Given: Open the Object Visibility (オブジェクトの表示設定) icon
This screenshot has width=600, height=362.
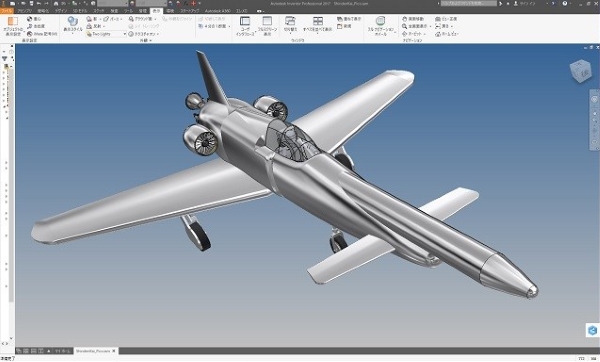Looking at the screenshot, I should point(13,21).
